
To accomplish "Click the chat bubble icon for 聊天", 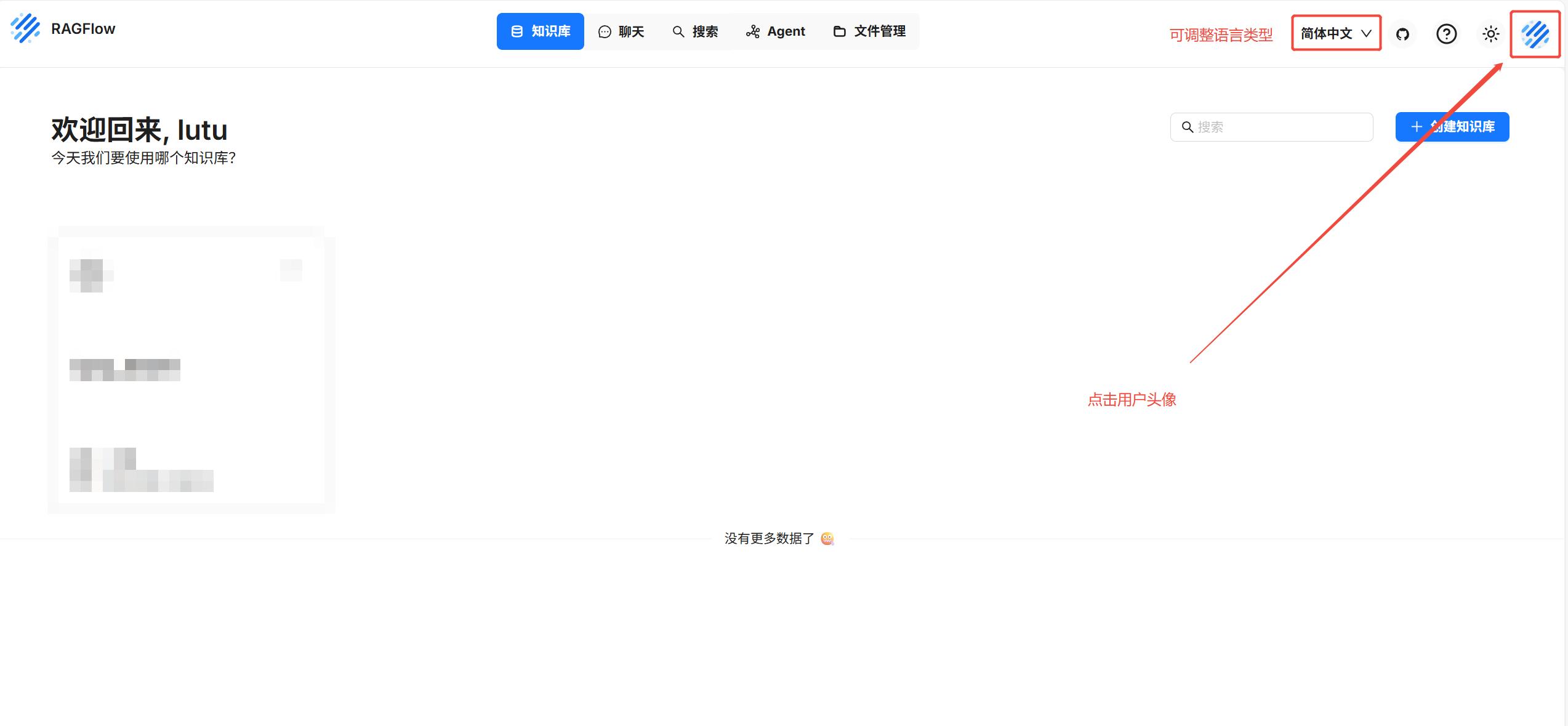I will pyautogui.click(x=605, y=31).
